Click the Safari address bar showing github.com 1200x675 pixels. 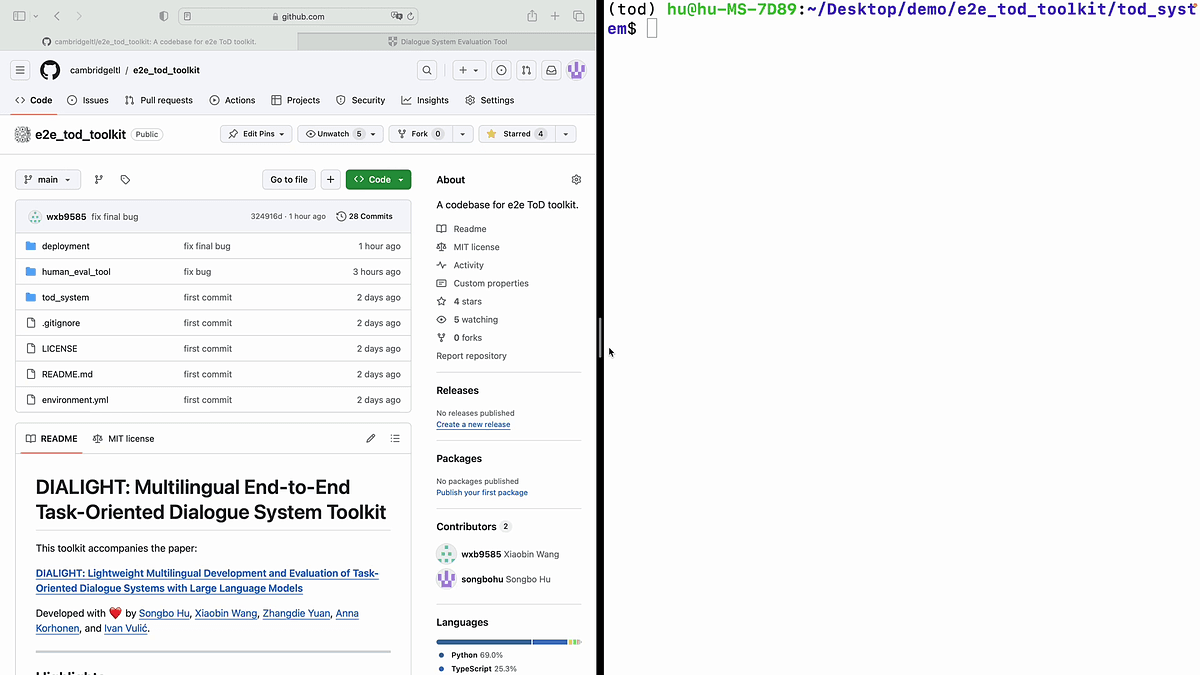click(298, 16)
